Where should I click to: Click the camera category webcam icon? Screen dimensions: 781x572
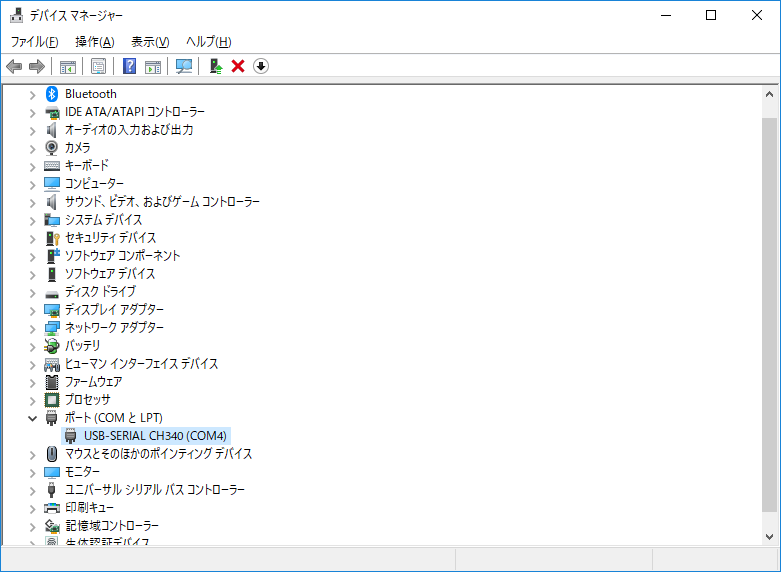click(x=52, y=147)
